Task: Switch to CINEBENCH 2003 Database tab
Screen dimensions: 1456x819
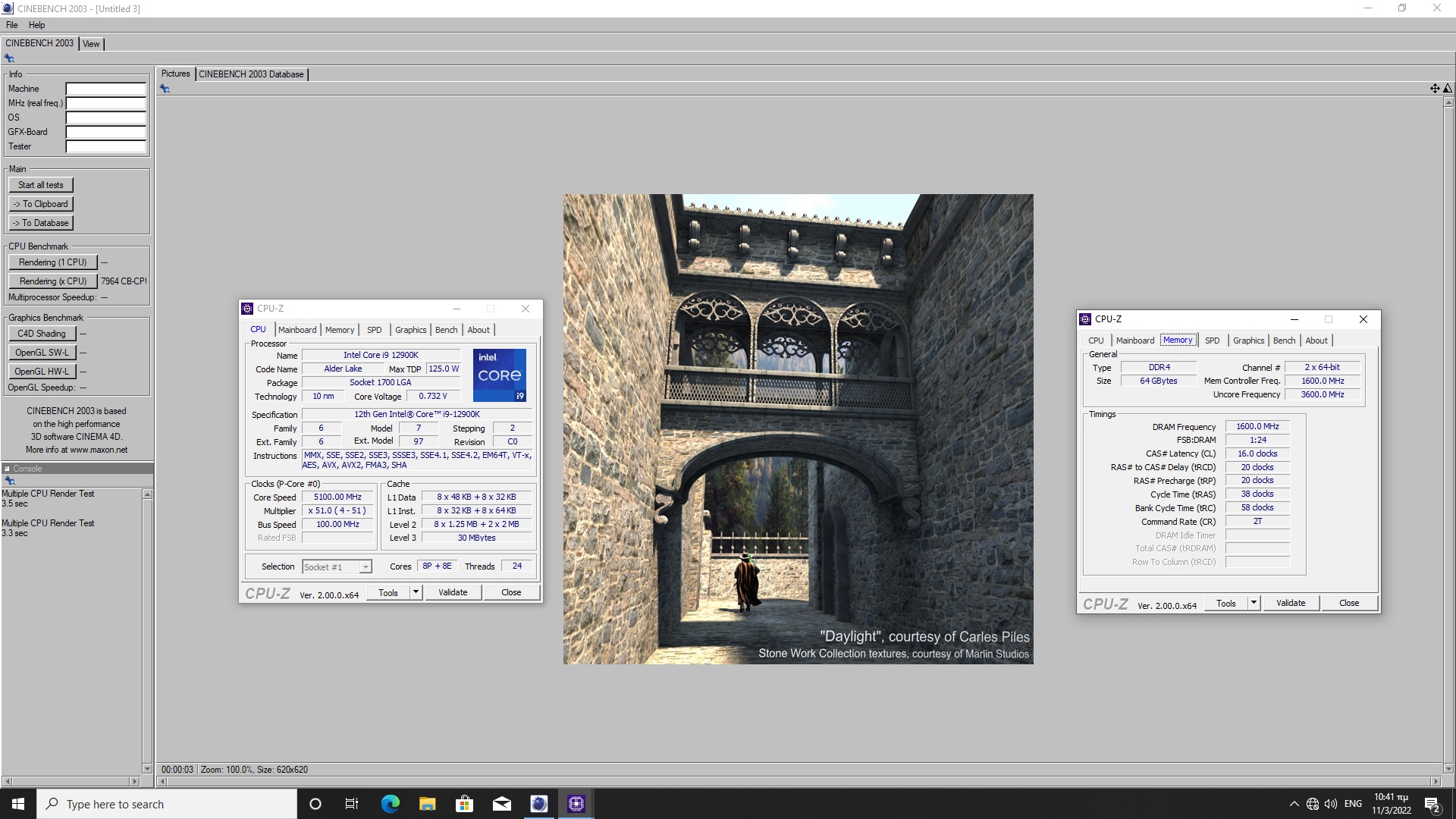Action: click(251, 74)
